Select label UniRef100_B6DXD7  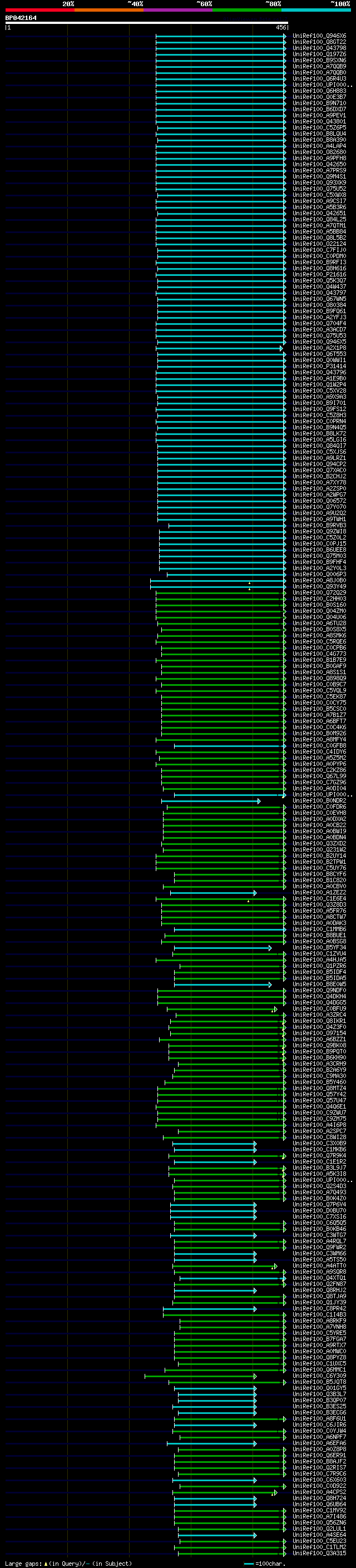(x=319, y=109)
